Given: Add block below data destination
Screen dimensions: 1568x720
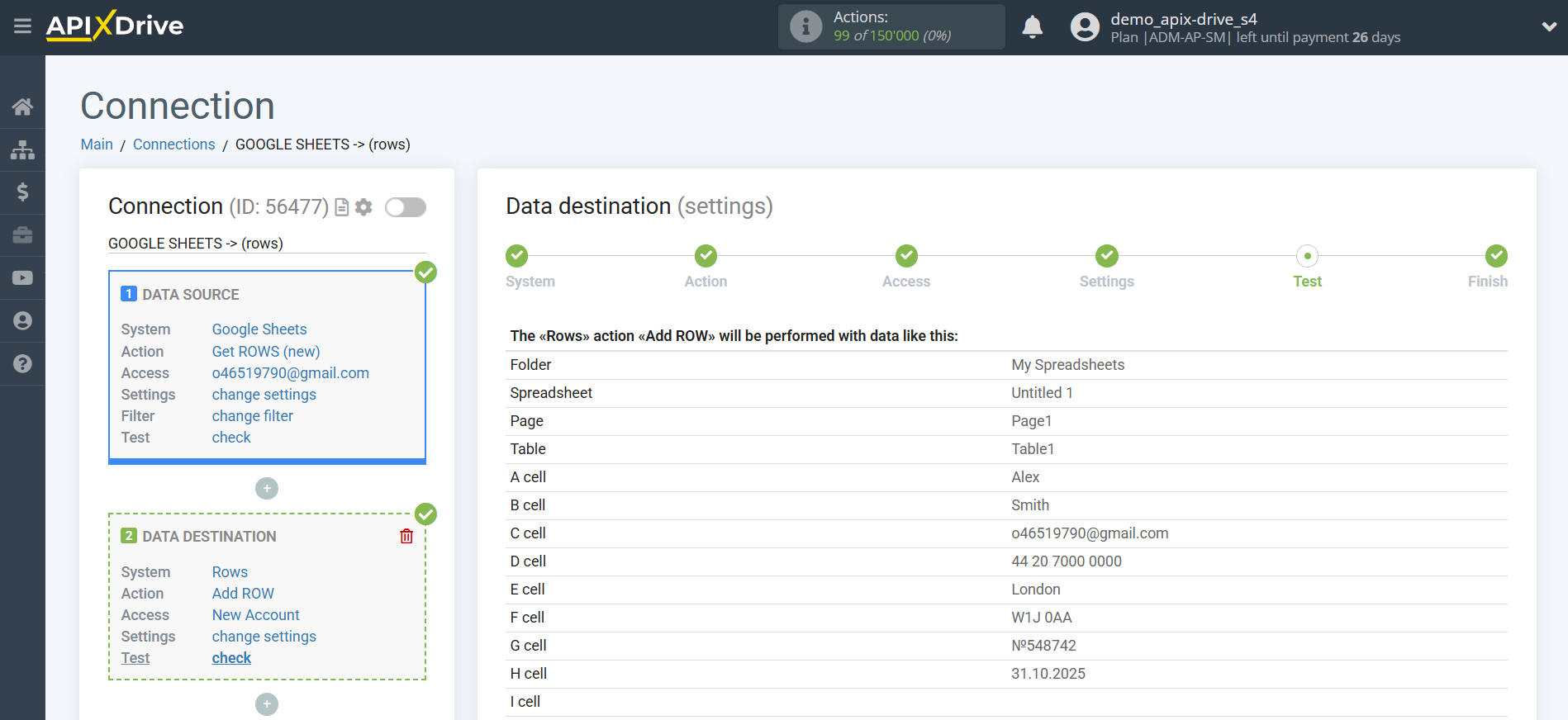Looking at the screenshot, I should pos(267,704).
